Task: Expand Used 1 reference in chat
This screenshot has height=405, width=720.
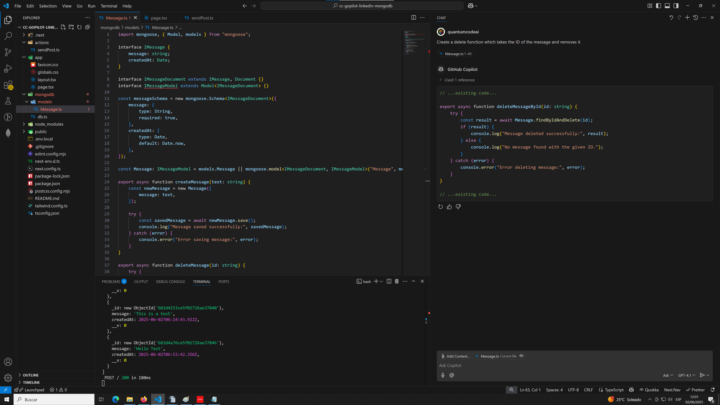Action: [x=457, y=80]
